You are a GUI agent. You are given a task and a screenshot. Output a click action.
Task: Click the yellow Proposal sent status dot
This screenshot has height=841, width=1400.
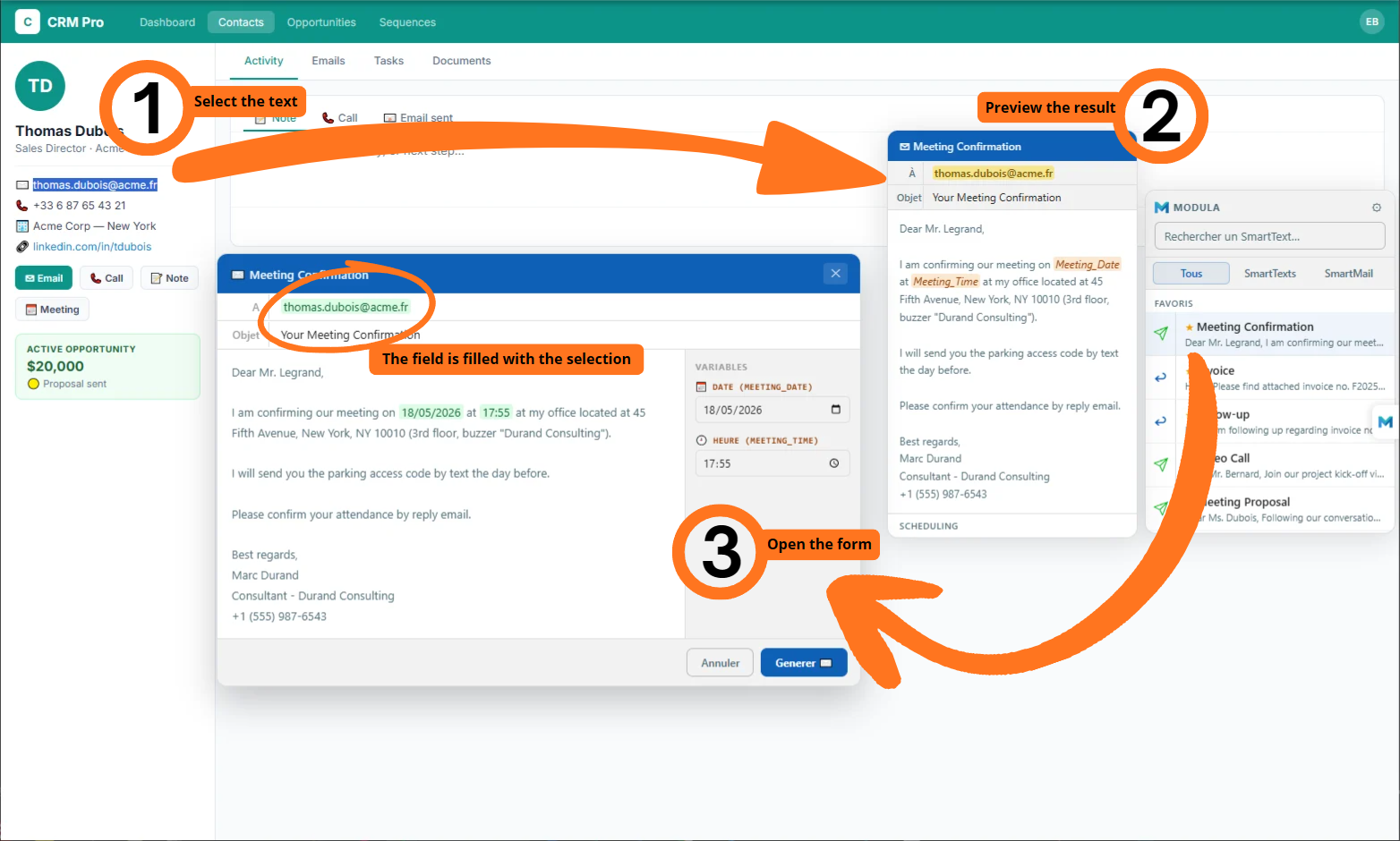[x=34, y=384]
